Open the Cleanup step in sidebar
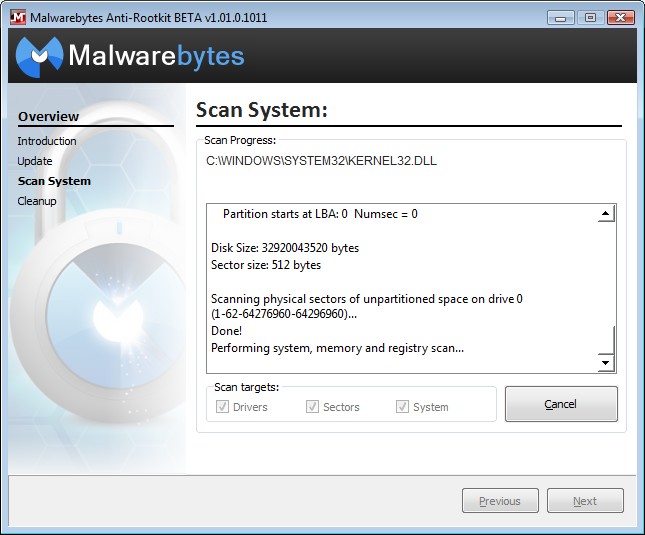 37,201
